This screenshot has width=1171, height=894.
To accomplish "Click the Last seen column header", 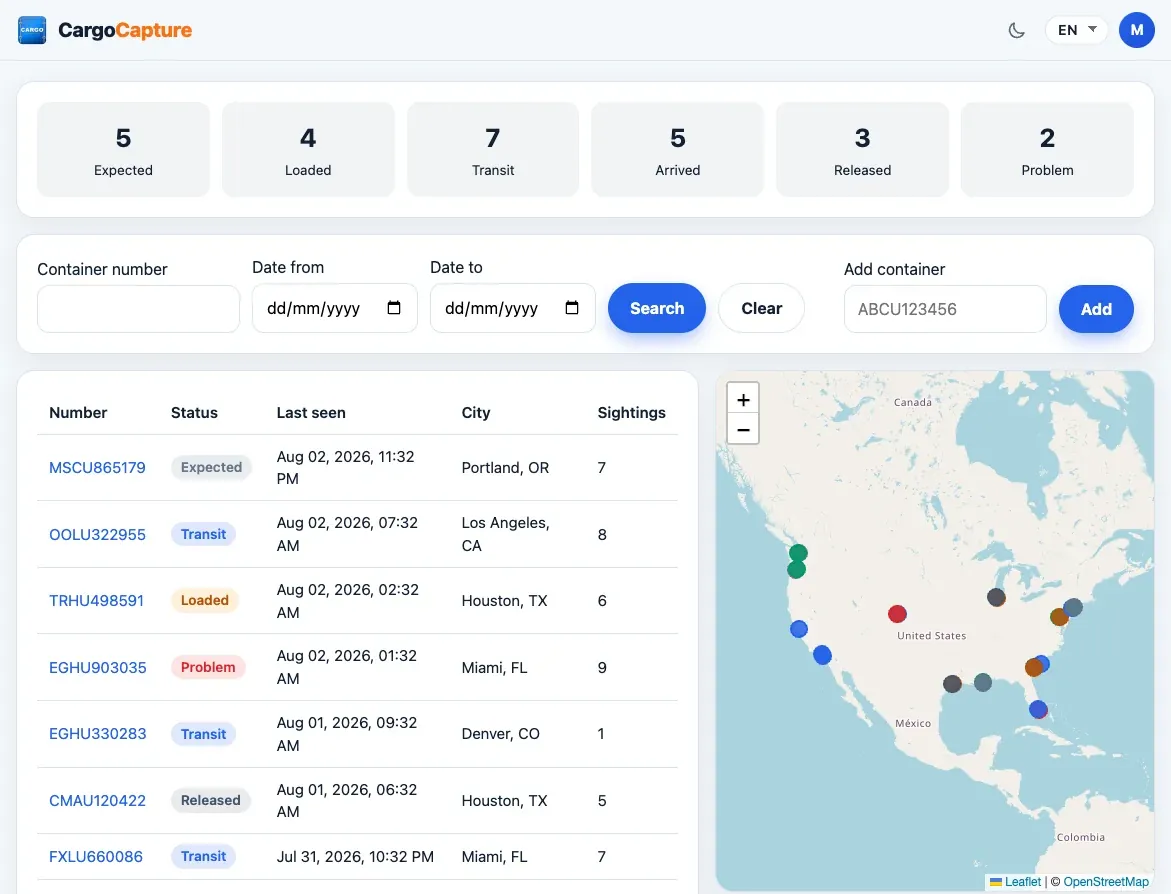I will 311,412.
